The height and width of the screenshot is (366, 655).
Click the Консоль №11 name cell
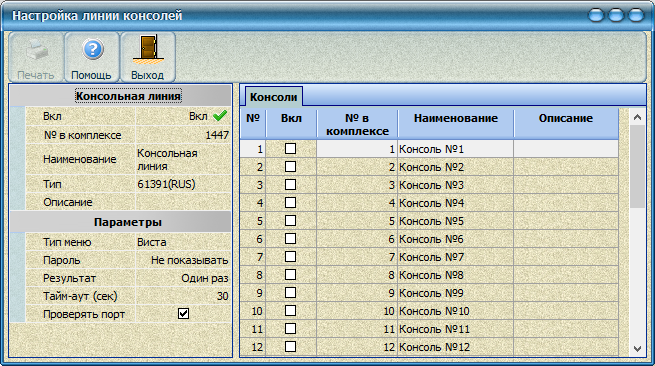click(x=456, y=328)
